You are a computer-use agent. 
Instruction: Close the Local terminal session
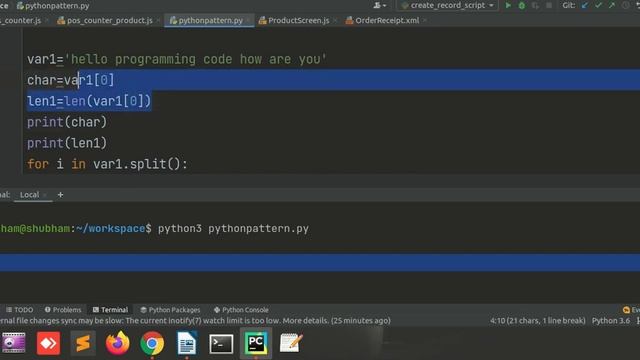click(45, 195)
